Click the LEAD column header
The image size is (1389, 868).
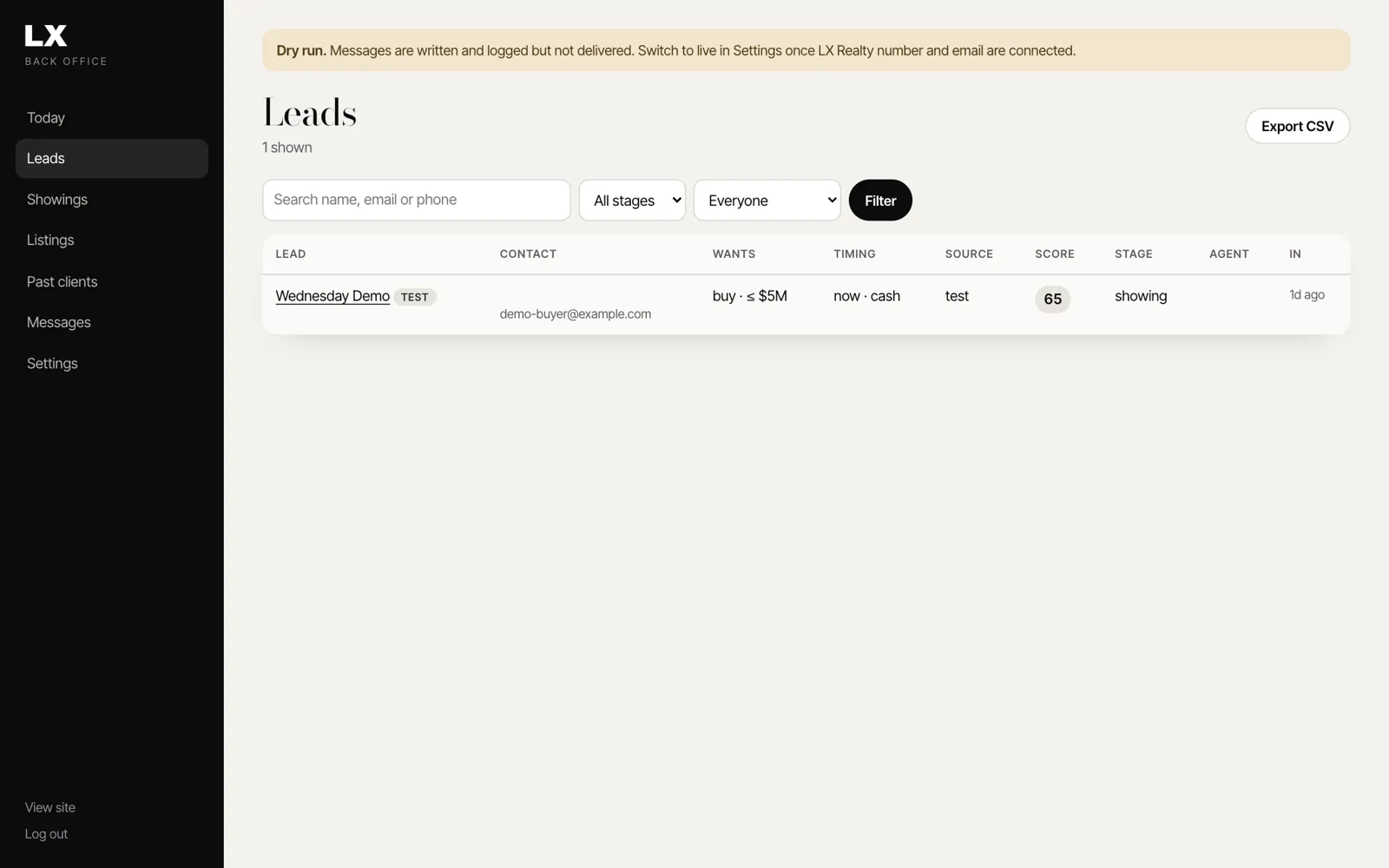[x=291, y=254]
